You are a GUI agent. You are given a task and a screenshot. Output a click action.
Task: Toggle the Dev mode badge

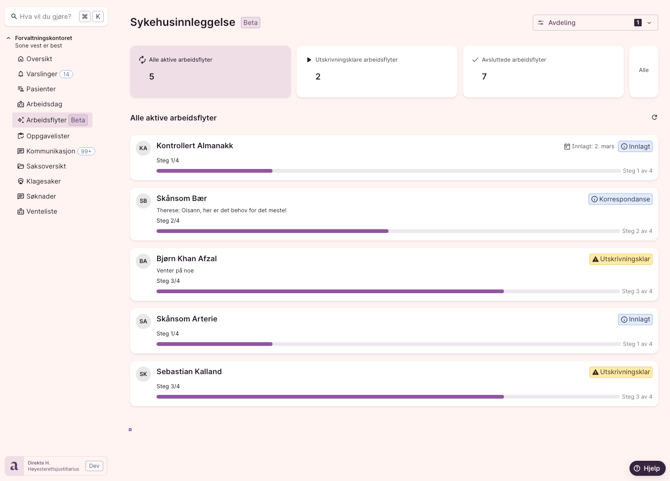click(94, 466)
